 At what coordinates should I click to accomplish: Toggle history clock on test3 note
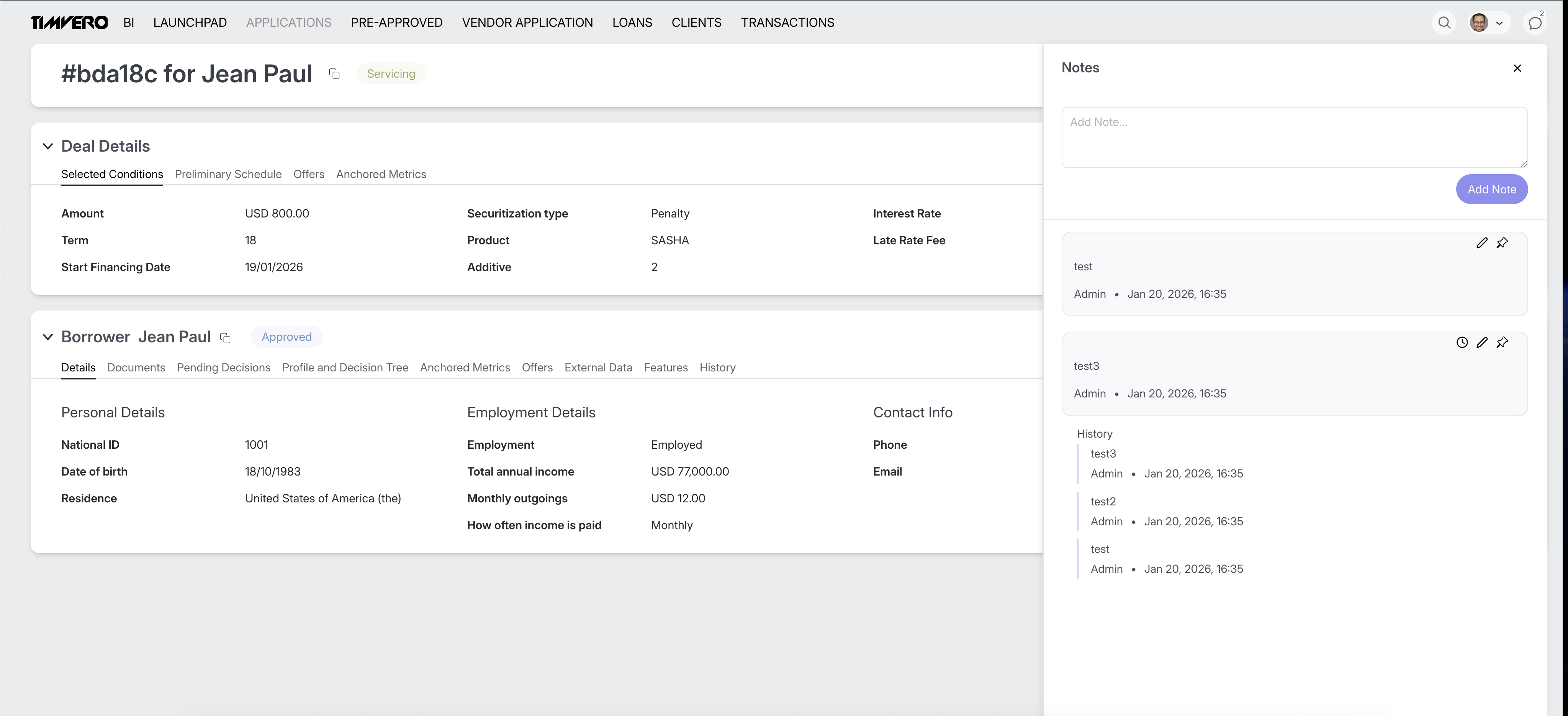pyautogui.click(x=1462, y=342)
